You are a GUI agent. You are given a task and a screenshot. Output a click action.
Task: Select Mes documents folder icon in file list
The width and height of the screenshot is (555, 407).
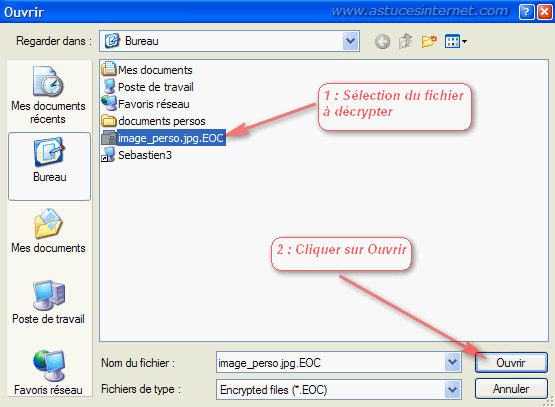tap(109, 69)
